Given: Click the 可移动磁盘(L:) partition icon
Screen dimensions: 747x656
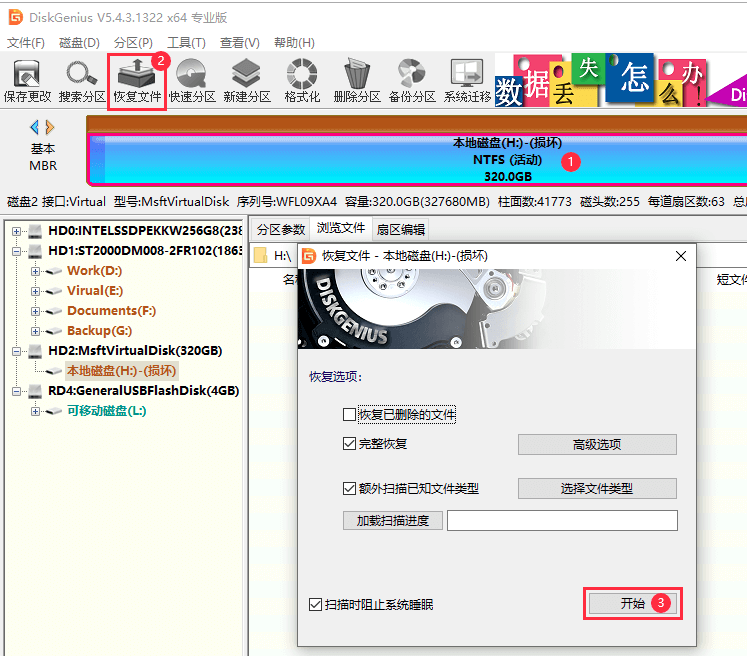Looking at the screenshot, I should pyautogui.click(x=55, y=411).
